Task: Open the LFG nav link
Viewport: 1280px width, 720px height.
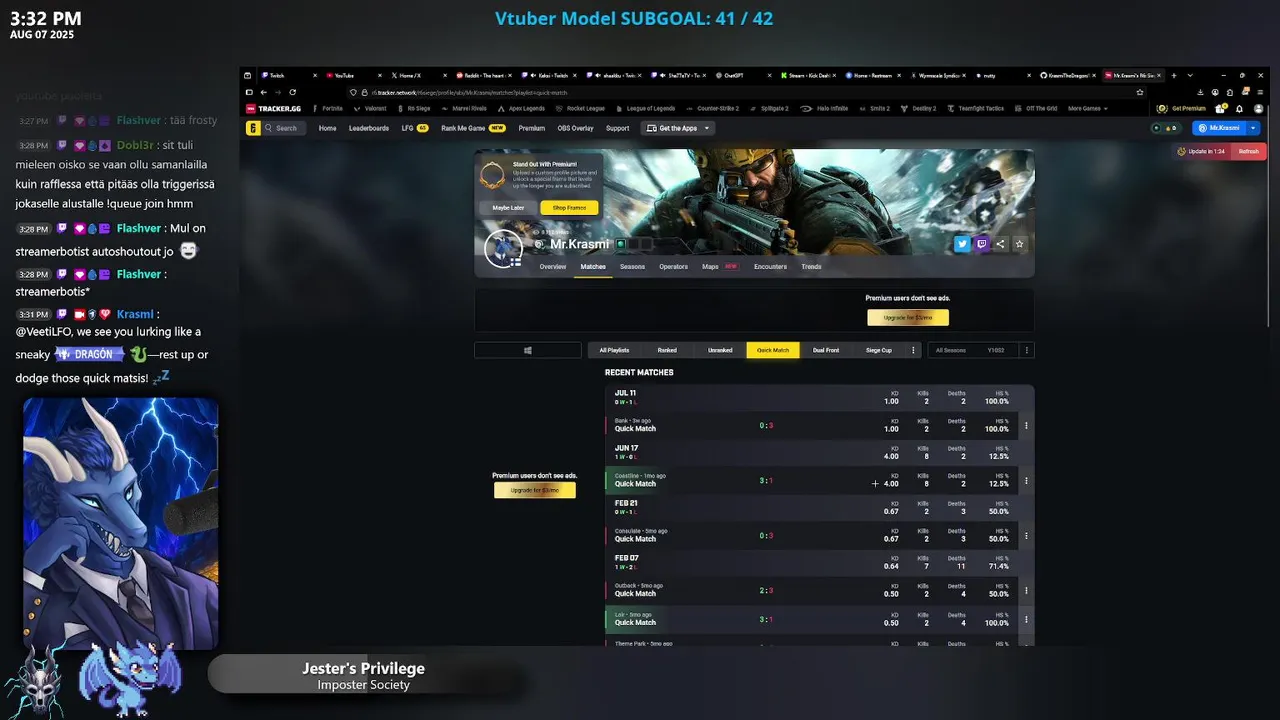Action: 414,128
